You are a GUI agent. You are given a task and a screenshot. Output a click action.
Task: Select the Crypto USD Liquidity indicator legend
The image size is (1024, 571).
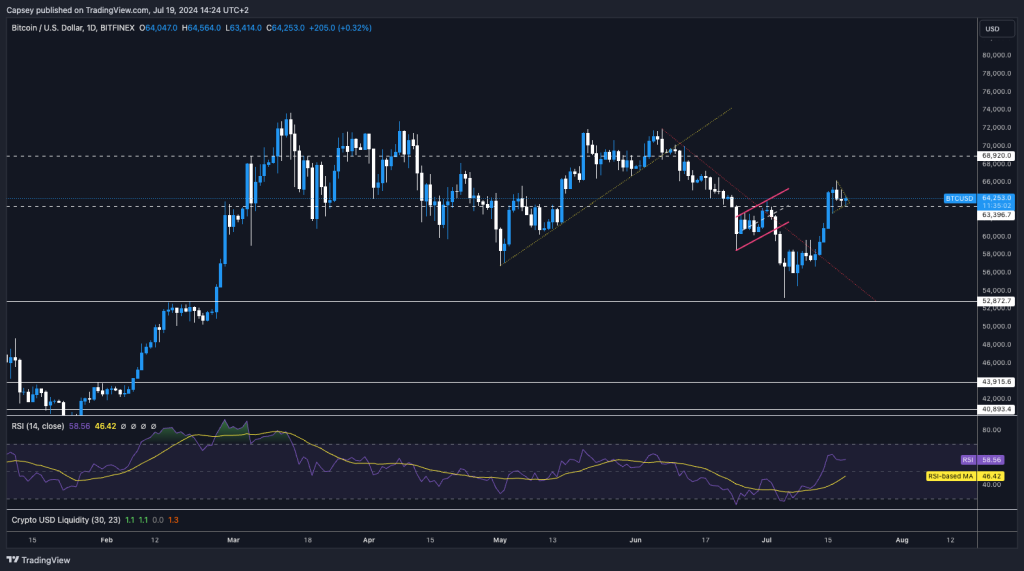pos(59,520)
